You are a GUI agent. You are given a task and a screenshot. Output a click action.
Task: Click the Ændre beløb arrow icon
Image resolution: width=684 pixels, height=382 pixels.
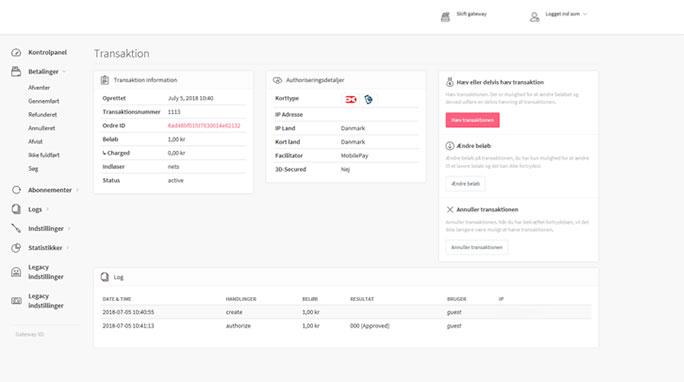pyautogui.click(x=450, y=146)
